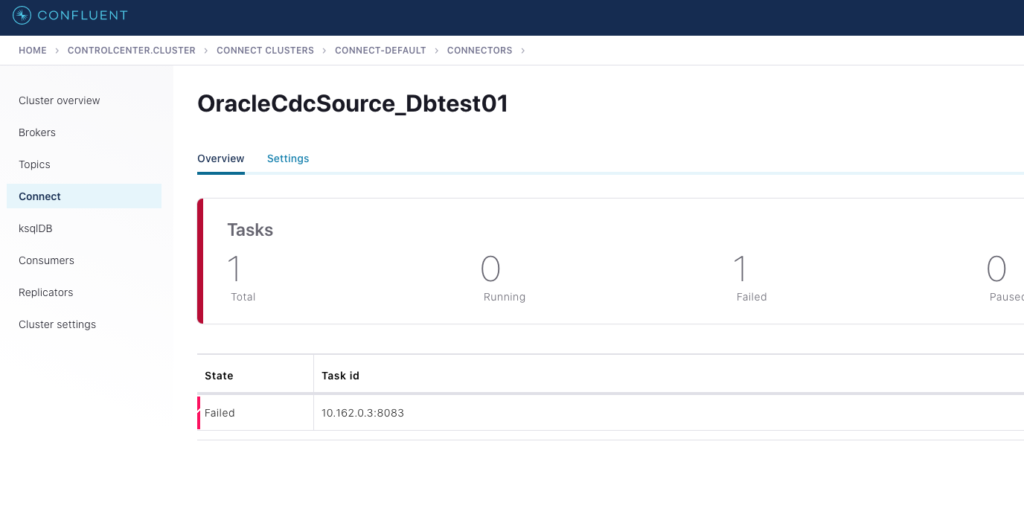The width and height of the screenshot is (1024, 520).
Task: Open Replicators in sidebar
Action: (46, 293)
